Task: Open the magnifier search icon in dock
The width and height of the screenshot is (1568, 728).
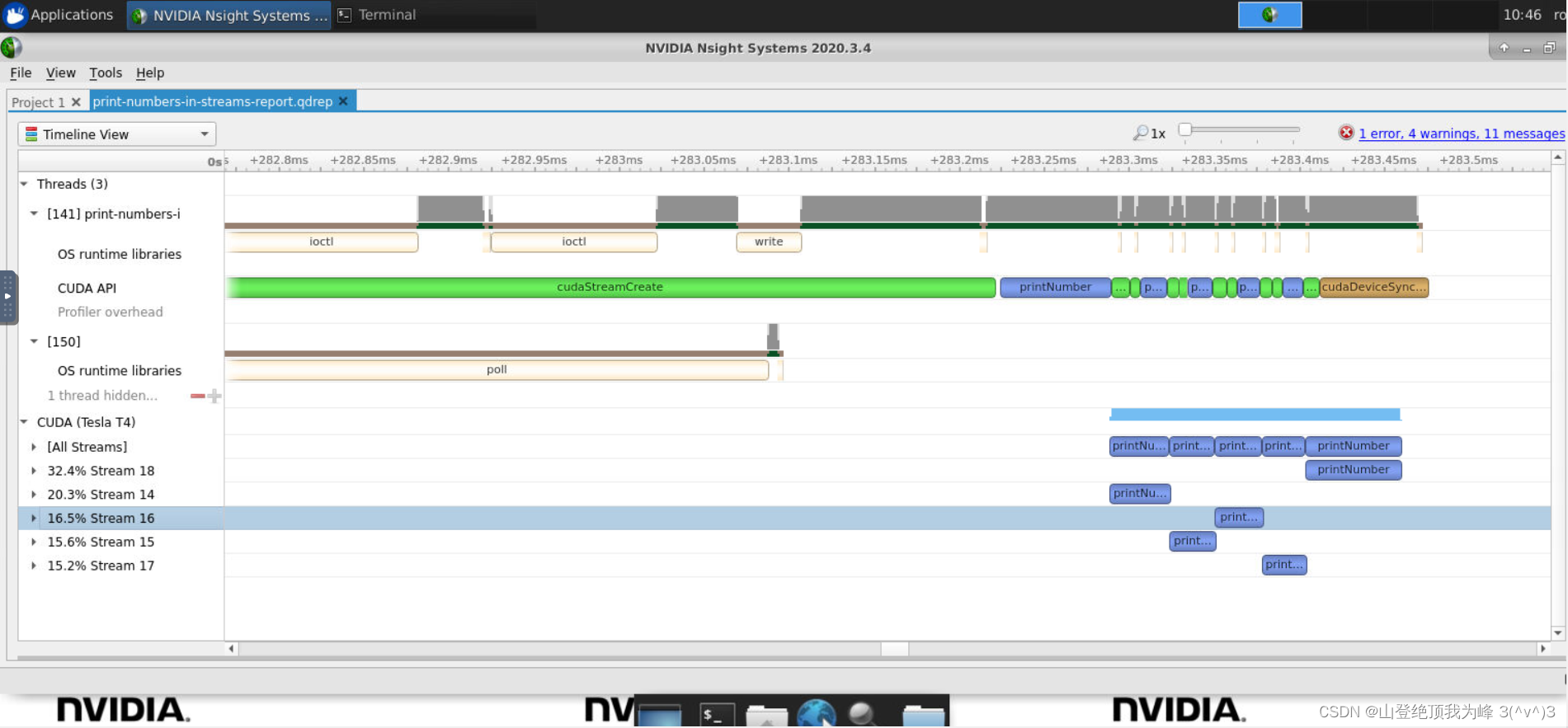Action: tap(864, 714)
